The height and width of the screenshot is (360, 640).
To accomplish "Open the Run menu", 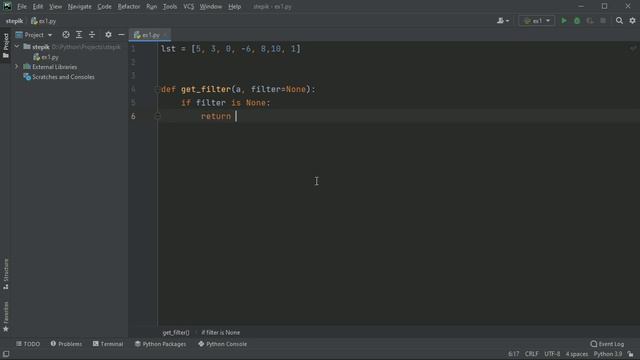I will click(x=151, y=7).
